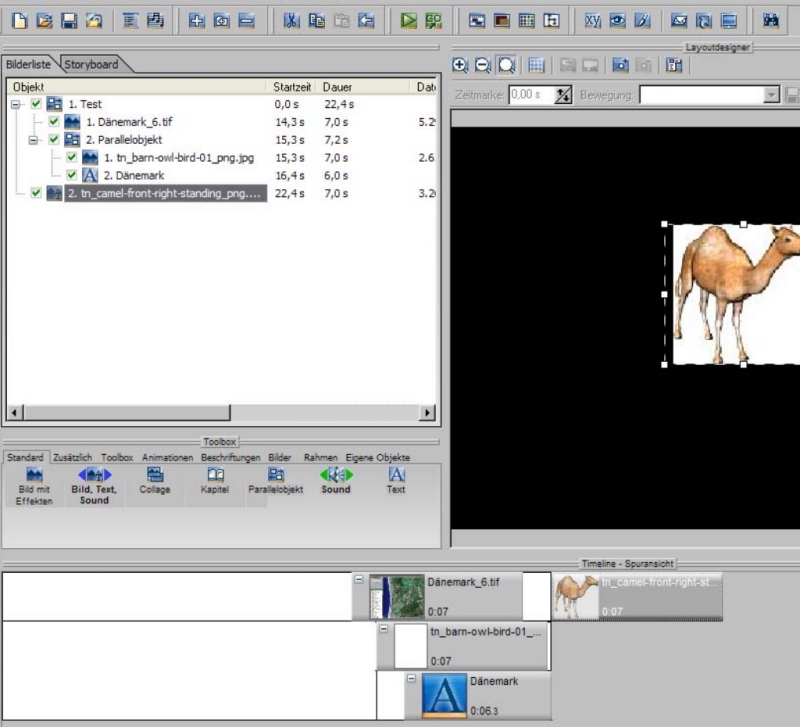Toggle checkbox for 2. Parallelobjekt
This screenshot has width=800, height=727.
pos(54,140)
